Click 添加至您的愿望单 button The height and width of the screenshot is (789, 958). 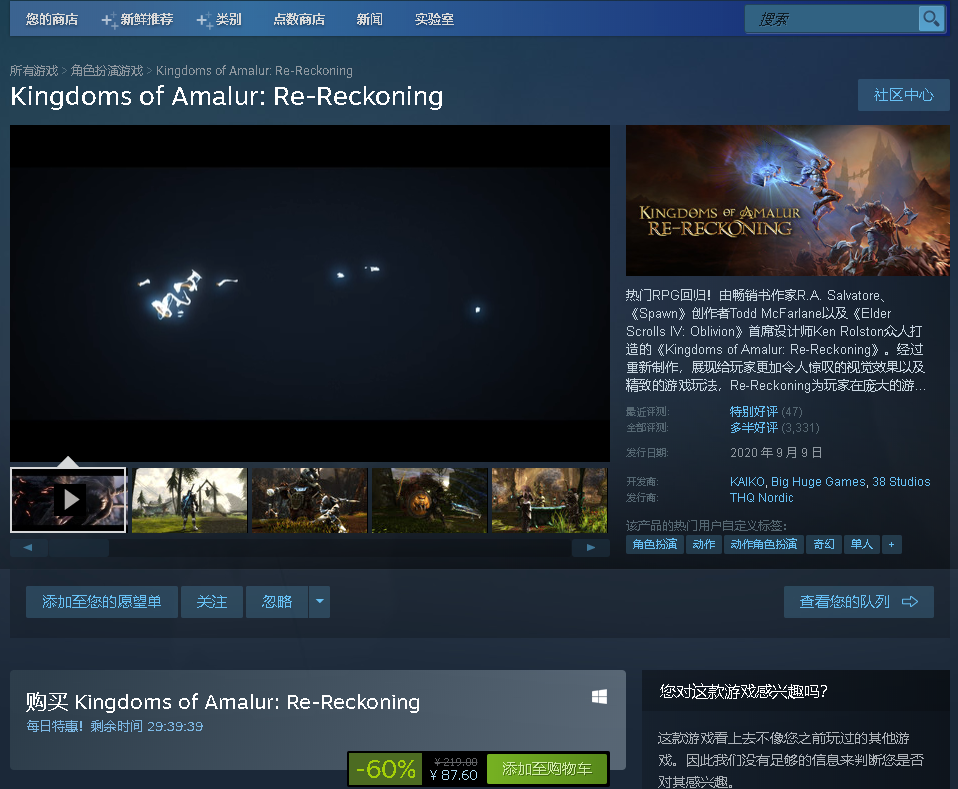(x=102, y=601)
